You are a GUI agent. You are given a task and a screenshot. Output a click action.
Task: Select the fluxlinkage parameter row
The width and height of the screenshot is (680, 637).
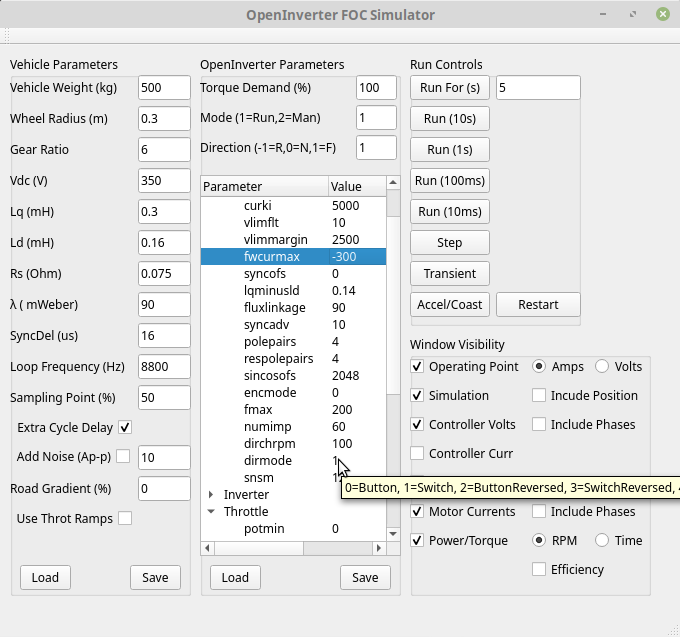(x=275, y=308)
